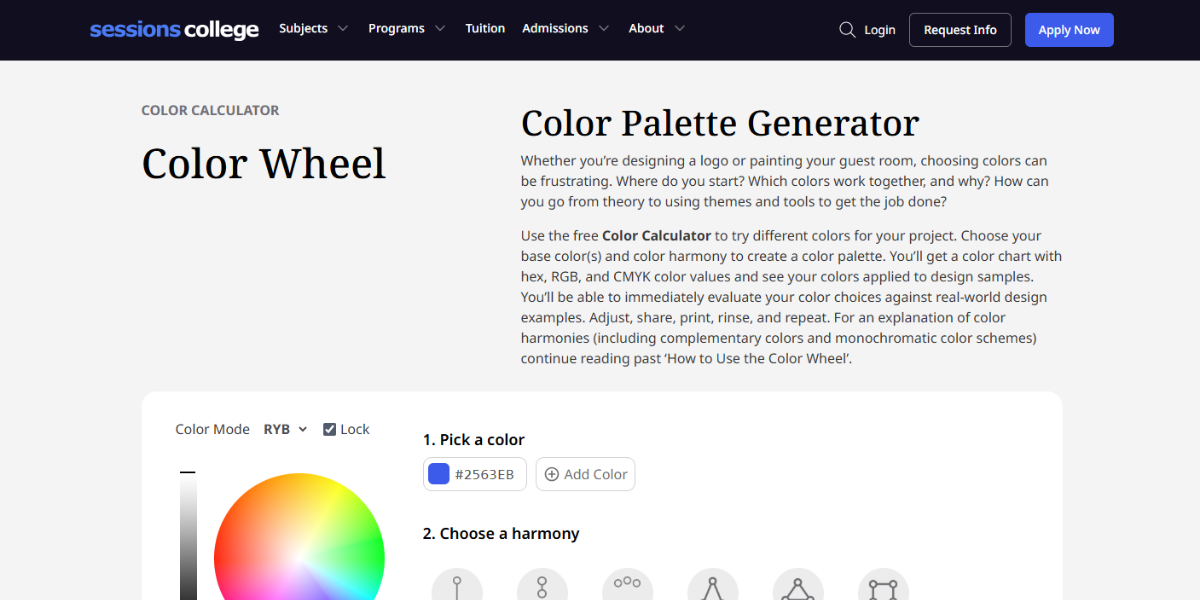Click the Add Color button
The image size is (1200, 600).
coord(585,473)
